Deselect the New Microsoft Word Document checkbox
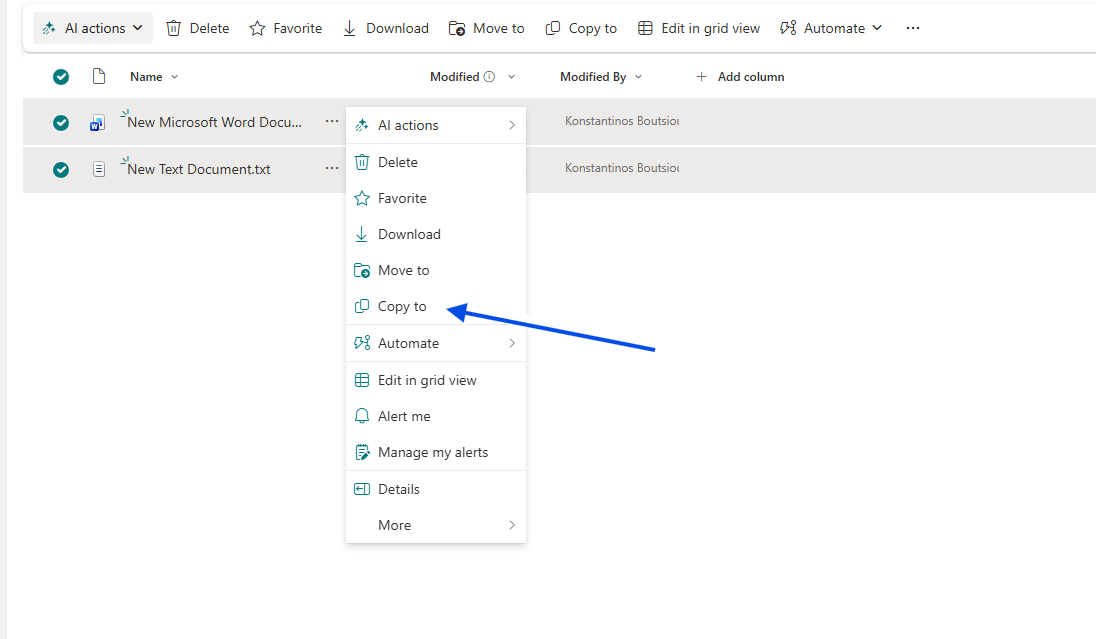The height and width of the screenshot is (639, 1096). coord(61,123)
